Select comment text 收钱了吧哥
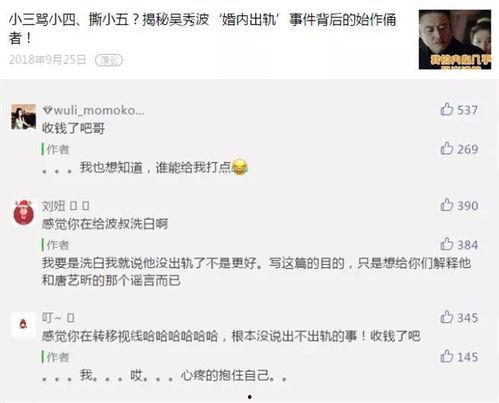 click(73, 128)
